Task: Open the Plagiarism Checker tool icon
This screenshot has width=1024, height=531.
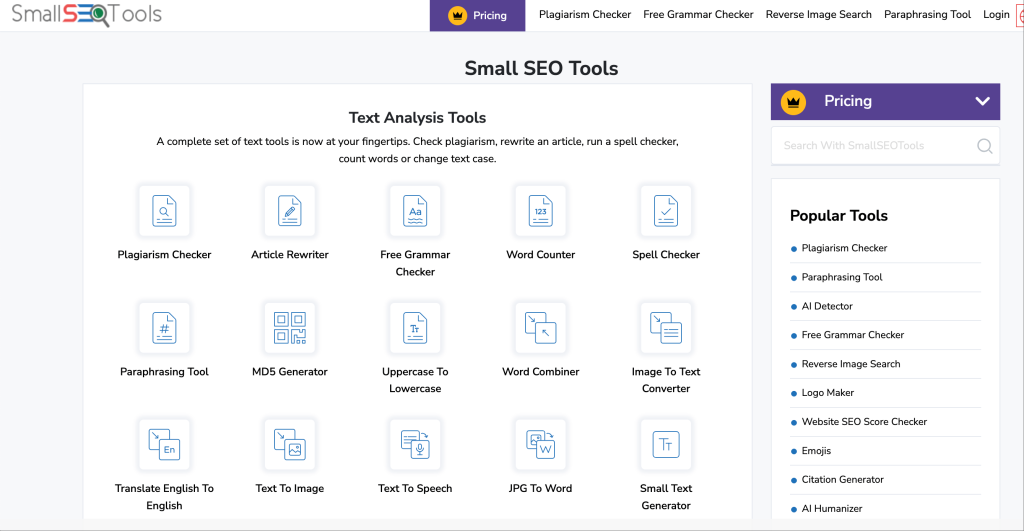Action: point(164,211)
